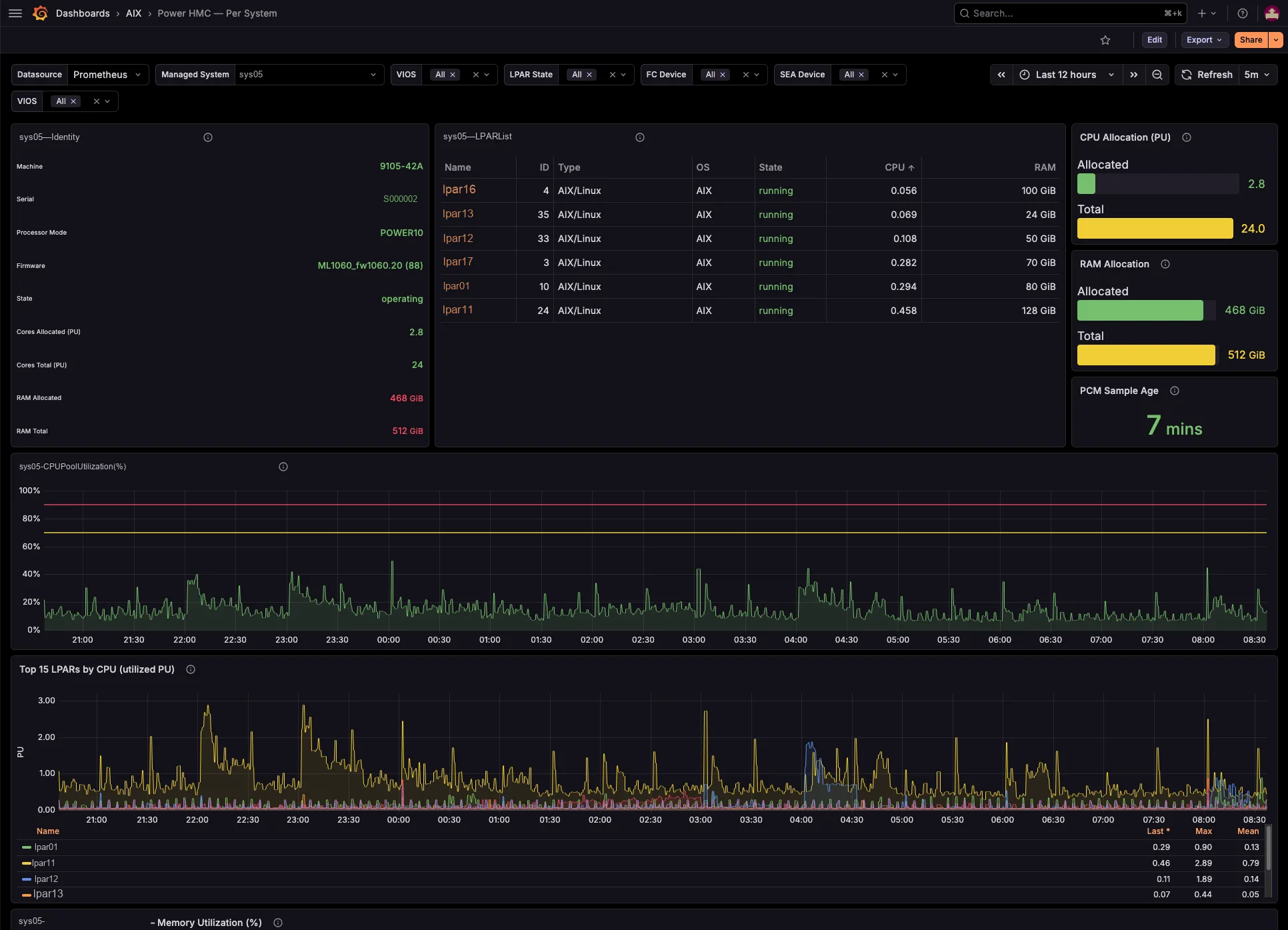Remove the All chip in top-row VIOS filter
The height and width of the screenshot is (930, 1288).
(x=453, y=75)
